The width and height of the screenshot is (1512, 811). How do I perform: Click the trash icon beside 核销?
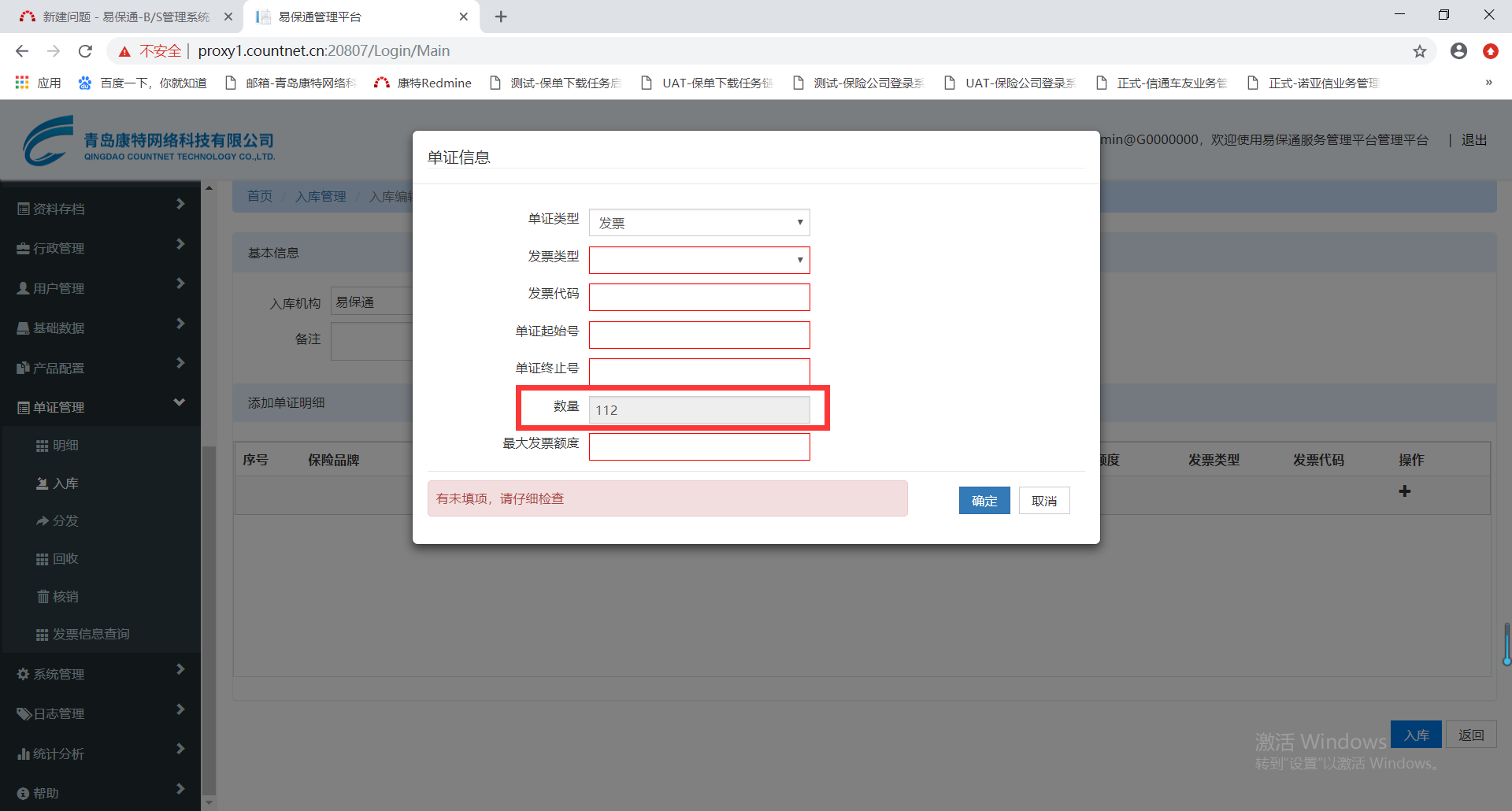[43, 597]
